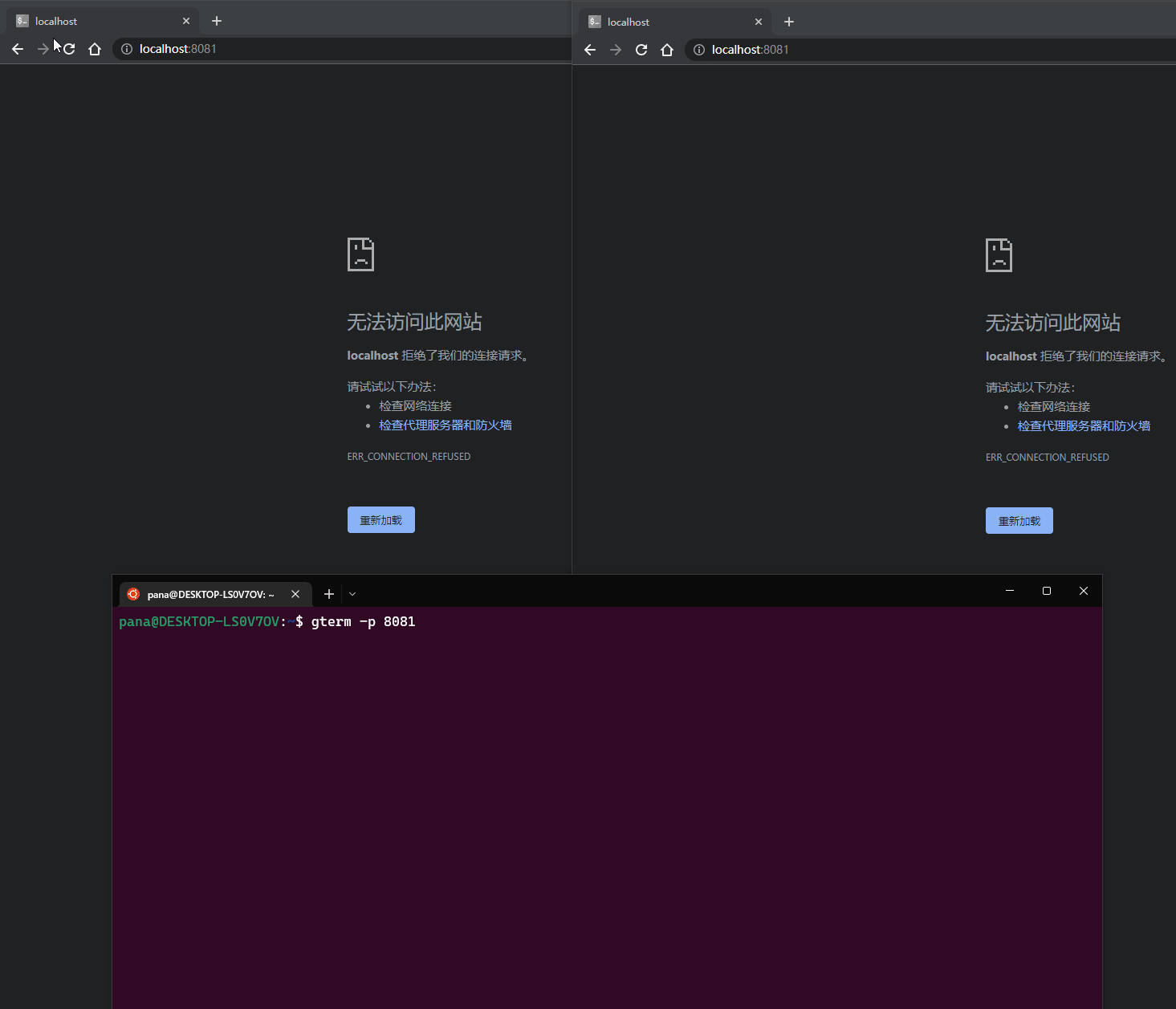
Task: Click home icon in right browser window
Action: [667, 50]
